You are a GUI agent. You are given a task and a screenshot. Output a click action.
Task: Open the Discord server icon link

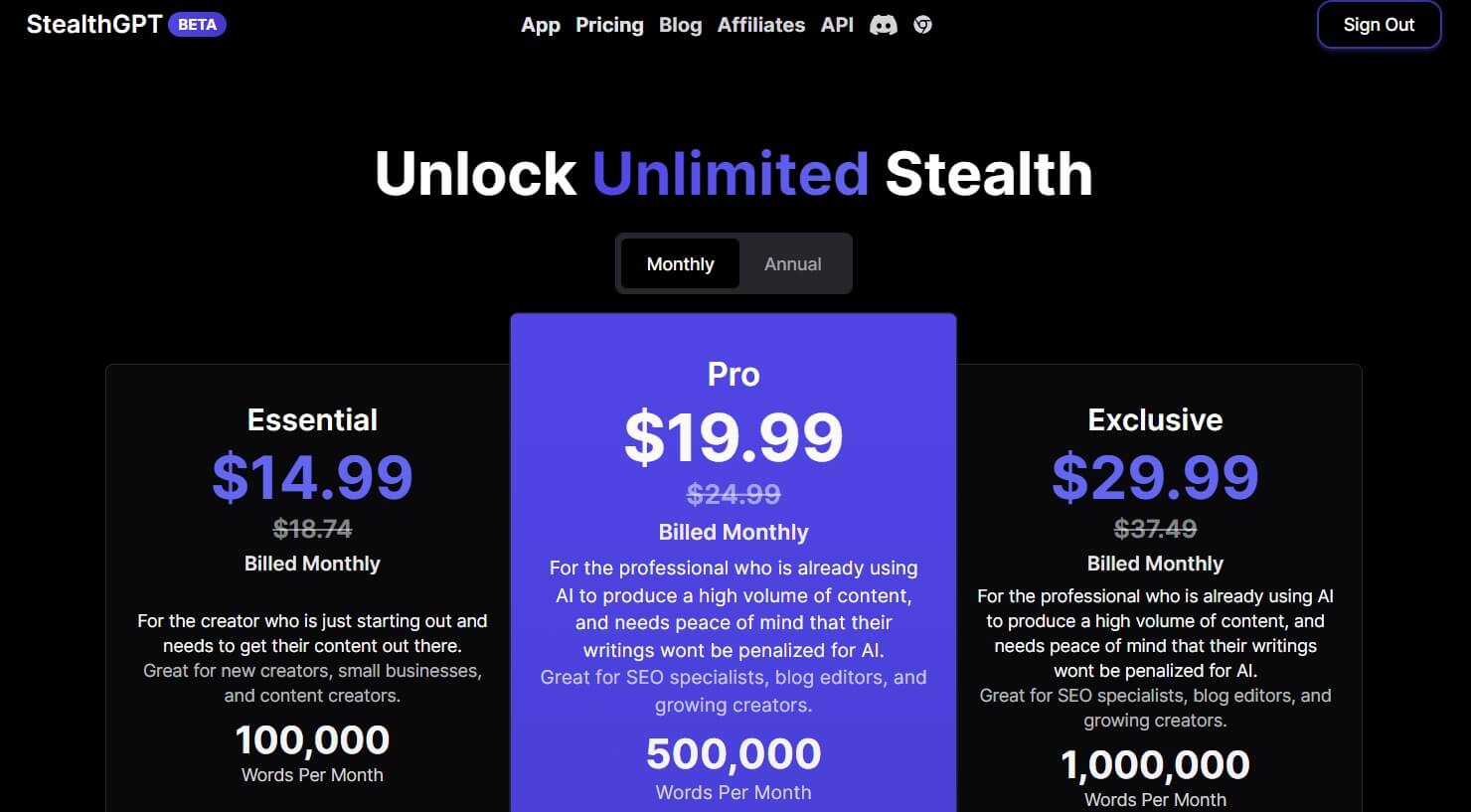click(883, 25)
